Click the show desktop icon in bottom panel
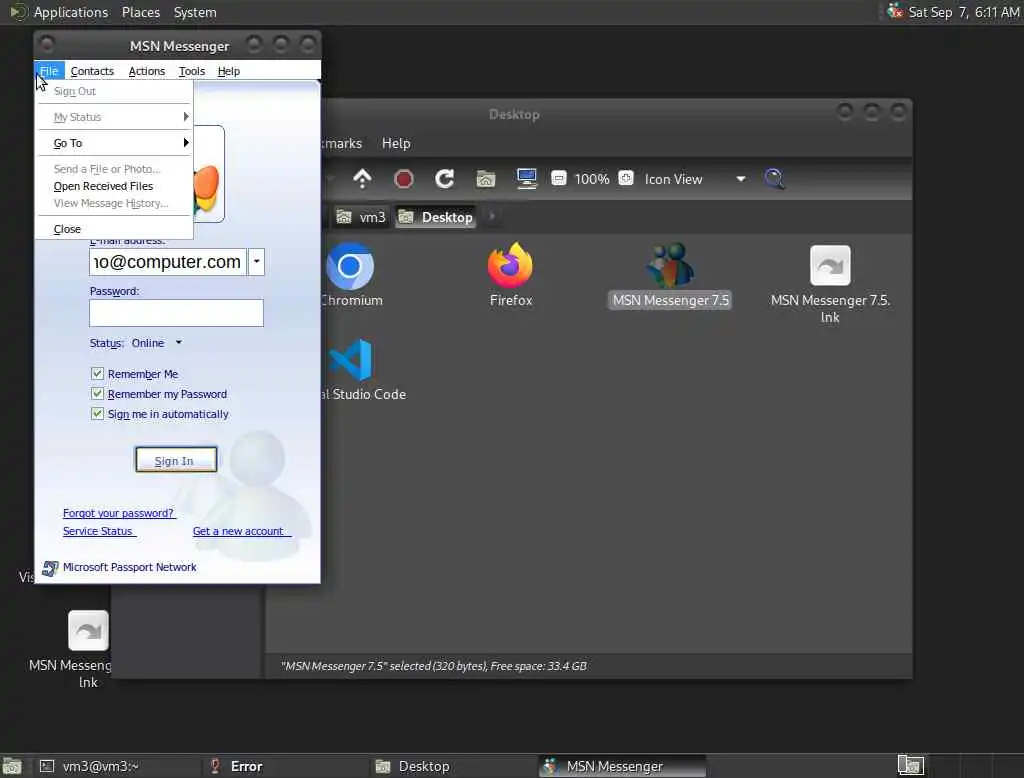Screen dimensions: 1024x778 [12, 766]
